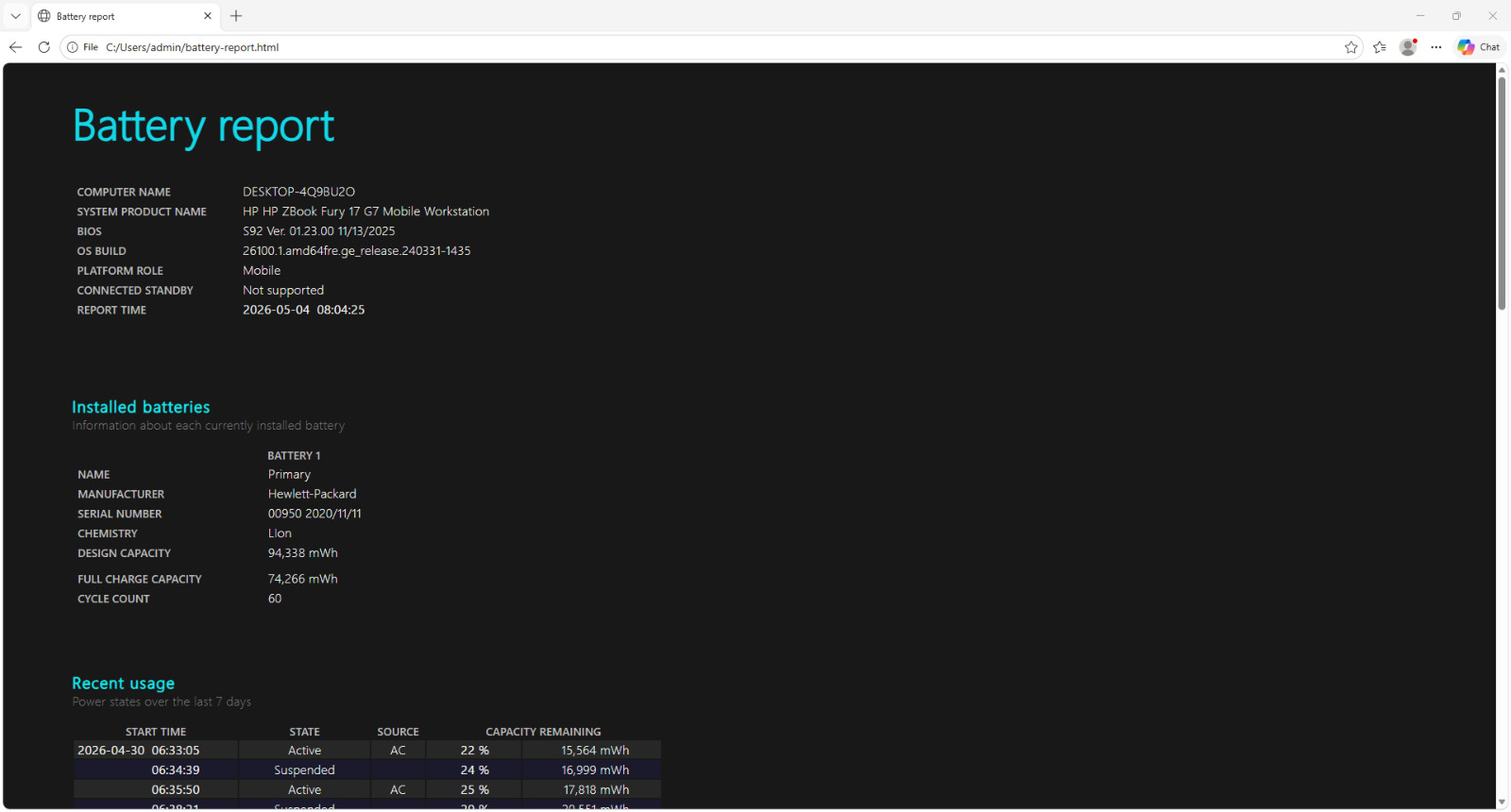Click the scrollbar up arrow

(1502, 70)
